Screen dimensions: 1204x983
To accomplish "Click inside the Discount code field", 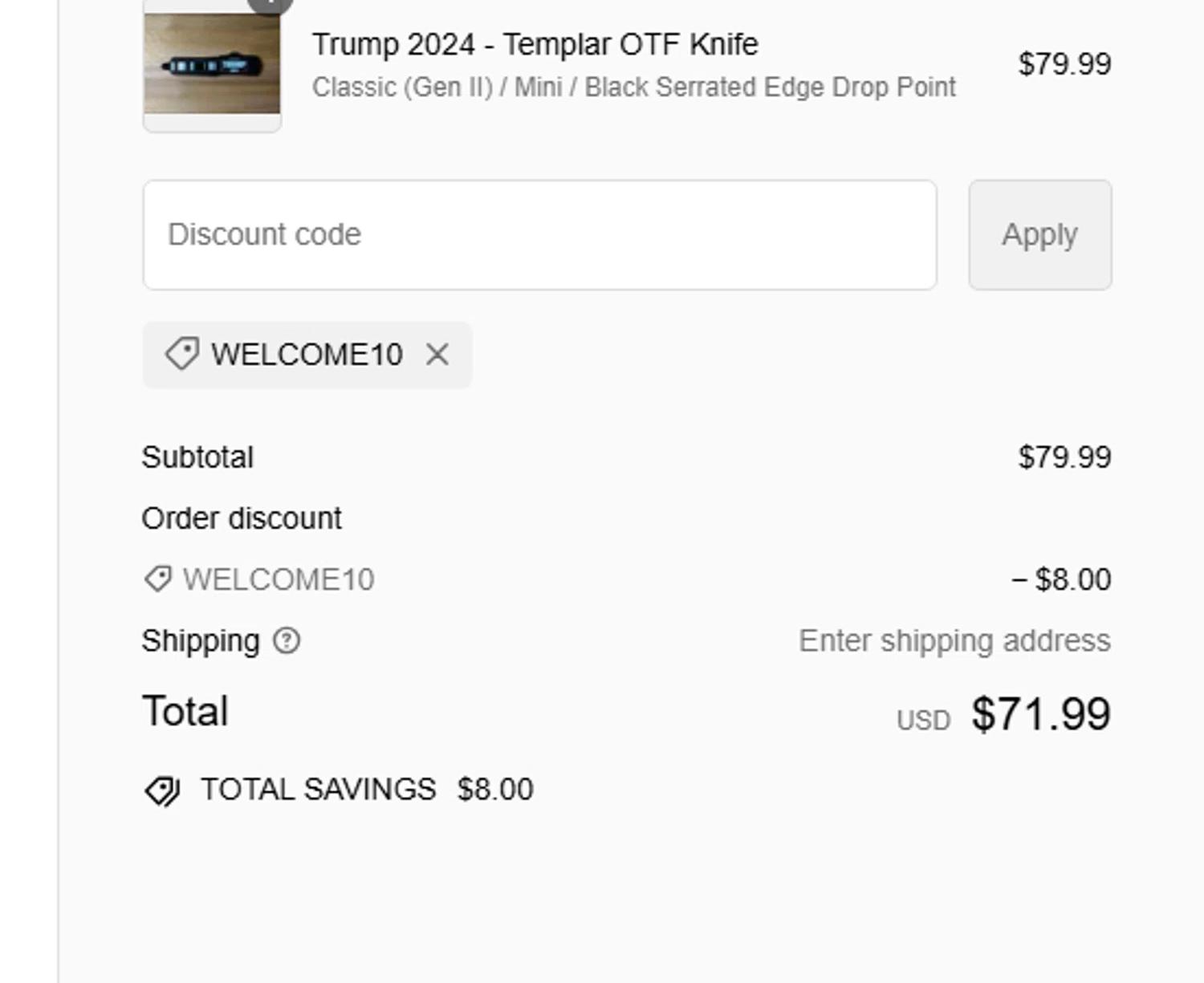I will [539, 234].
